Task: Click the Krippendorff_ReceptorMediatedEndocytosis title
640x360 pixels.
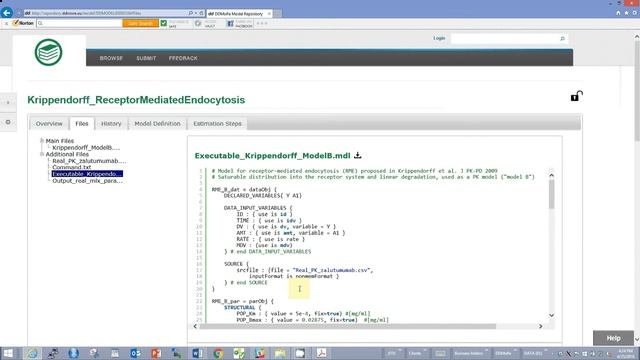Action: (x=136, y=100)
